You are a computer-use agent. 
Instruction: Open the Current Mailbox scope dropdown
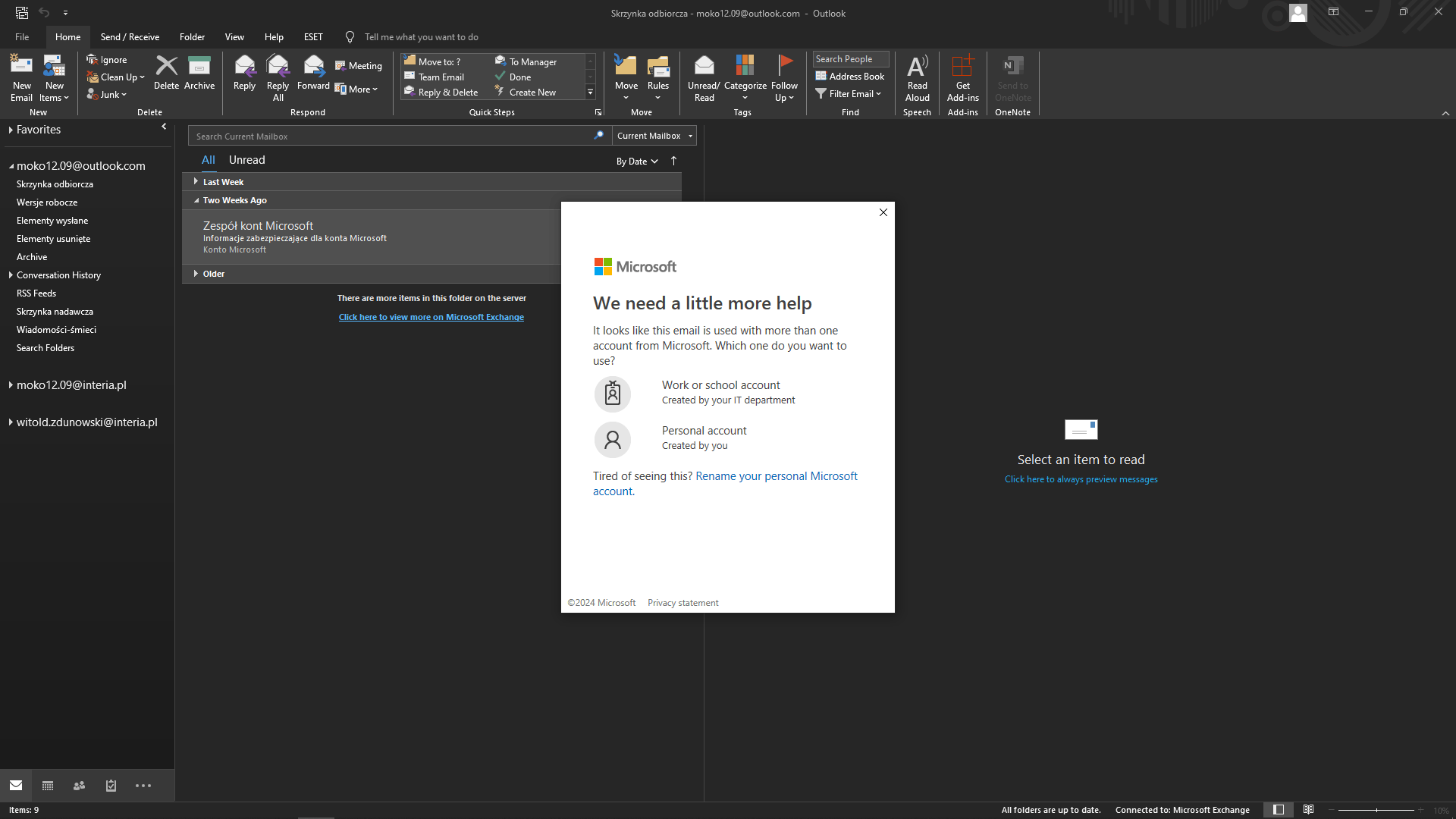(654, 136)
